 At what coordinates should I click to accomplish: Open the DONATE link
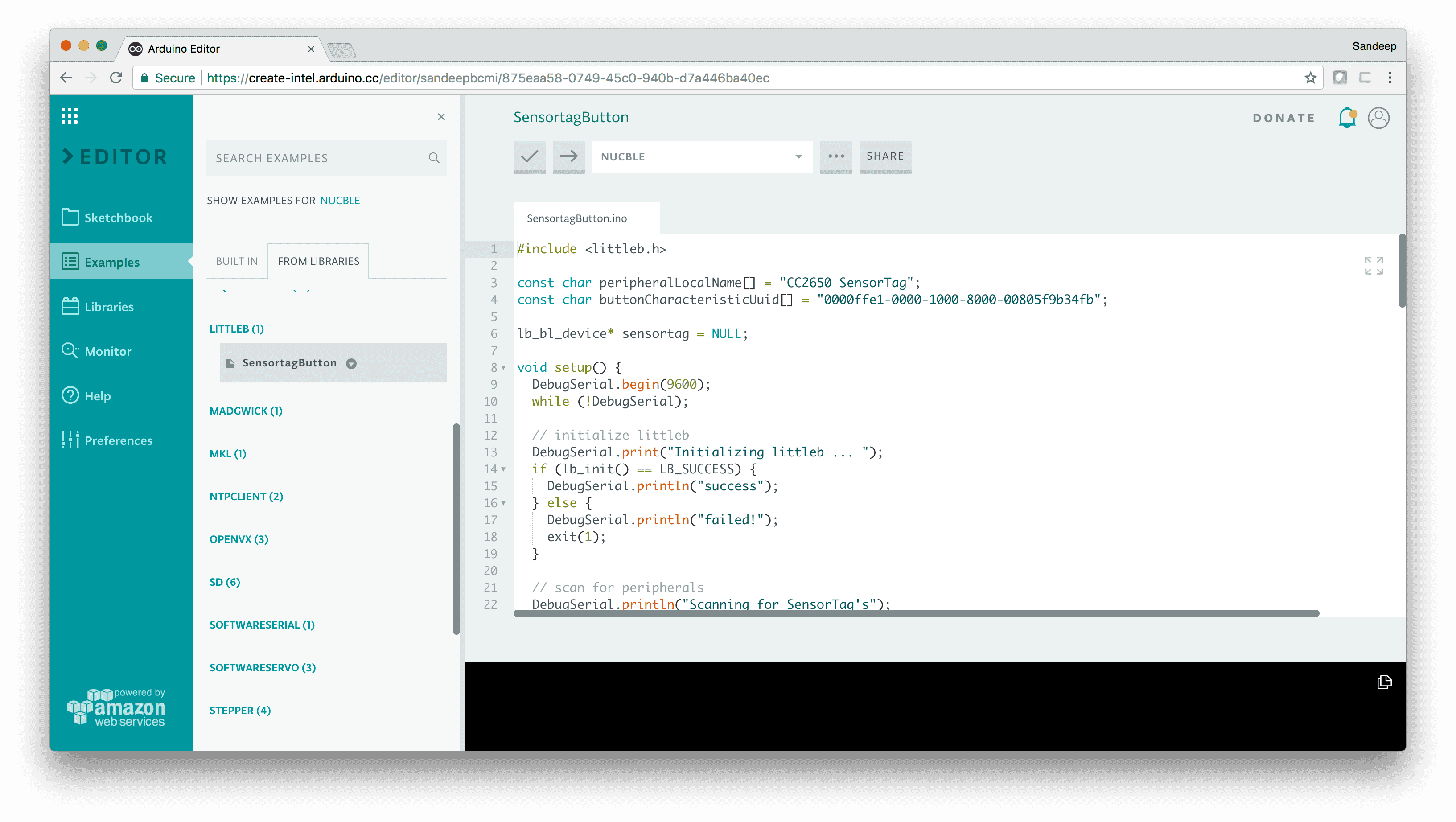pos(1283,118)
